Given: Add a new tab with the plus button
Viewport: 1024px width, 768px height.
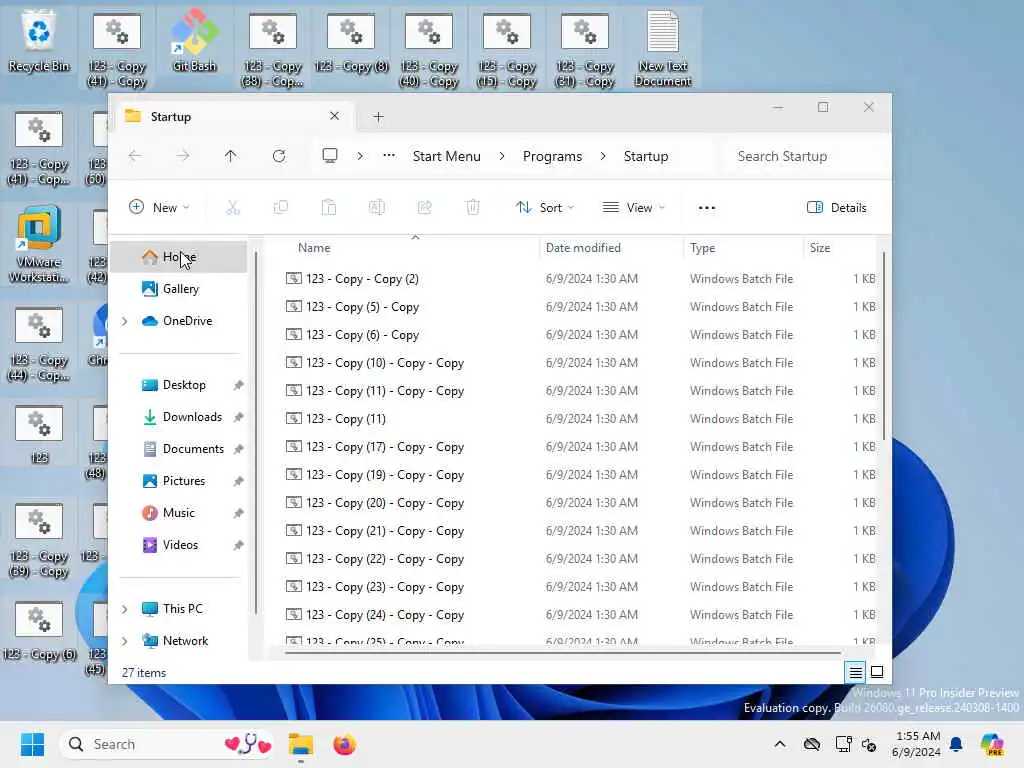Looking at the screenshot, I should (378, 117).
